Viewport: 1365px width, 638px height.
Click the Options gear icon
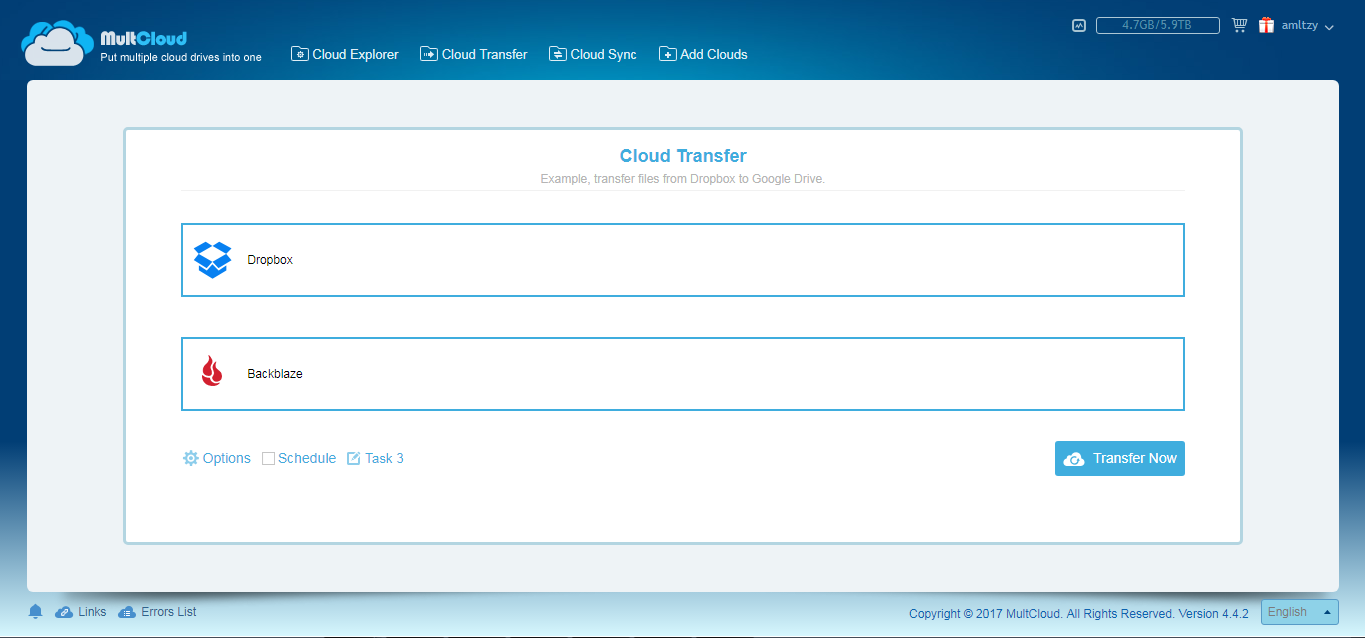190,458
